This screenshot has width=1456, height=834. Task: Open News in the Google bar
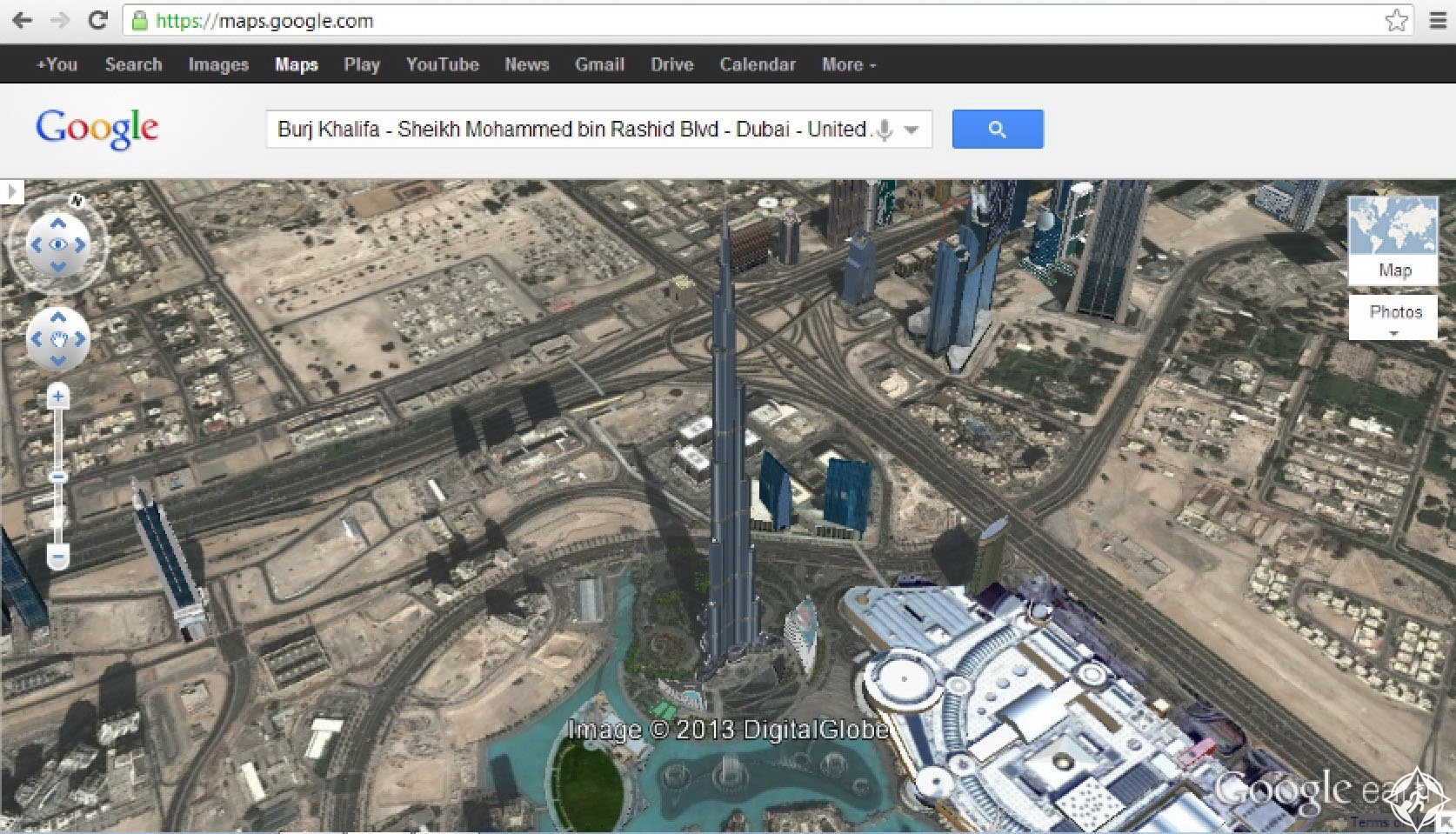pyautogui.click(x=526, y=64)
